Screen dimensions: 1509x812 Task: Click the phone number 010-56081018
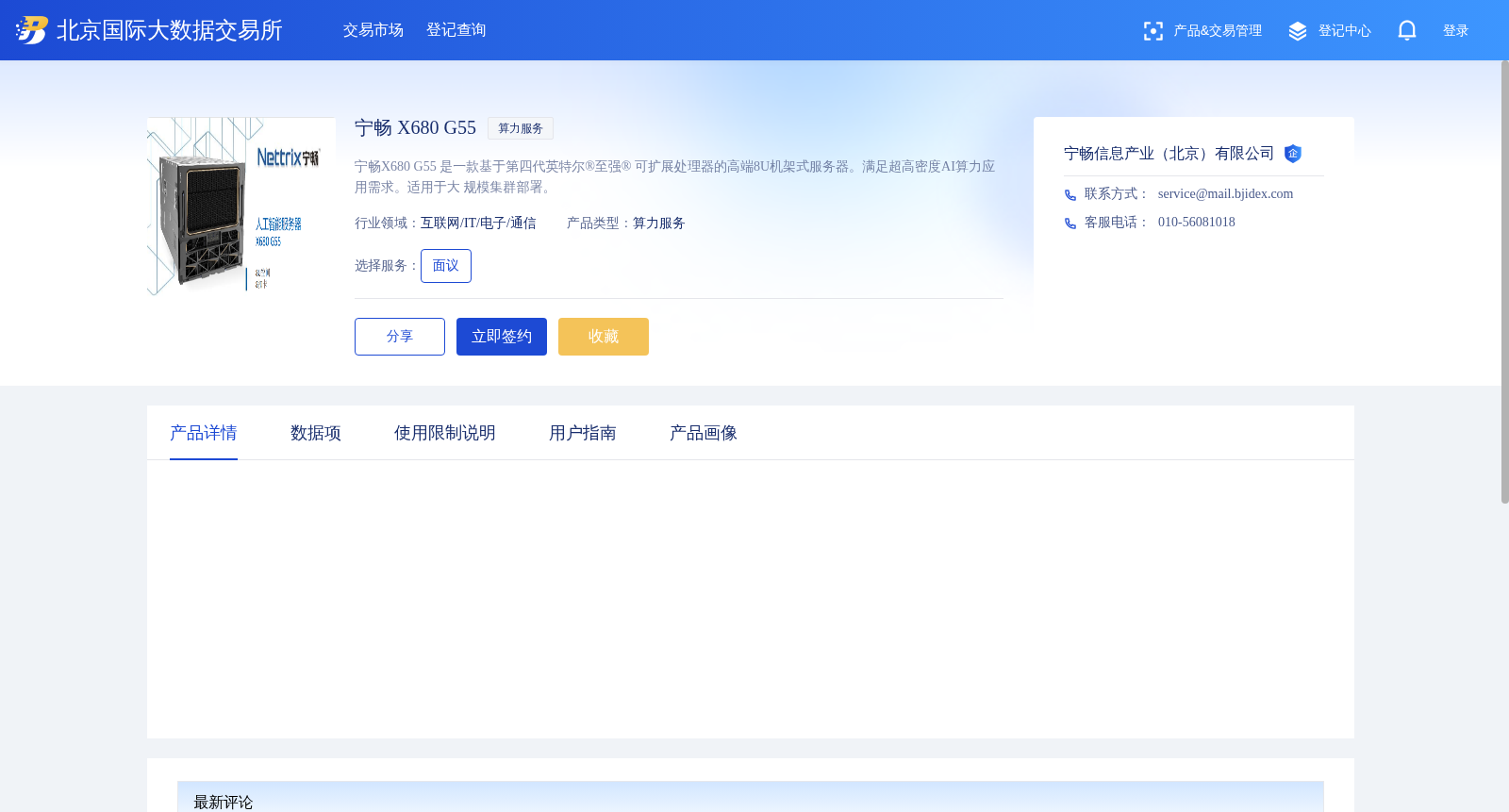click(x=1197, y=223)
